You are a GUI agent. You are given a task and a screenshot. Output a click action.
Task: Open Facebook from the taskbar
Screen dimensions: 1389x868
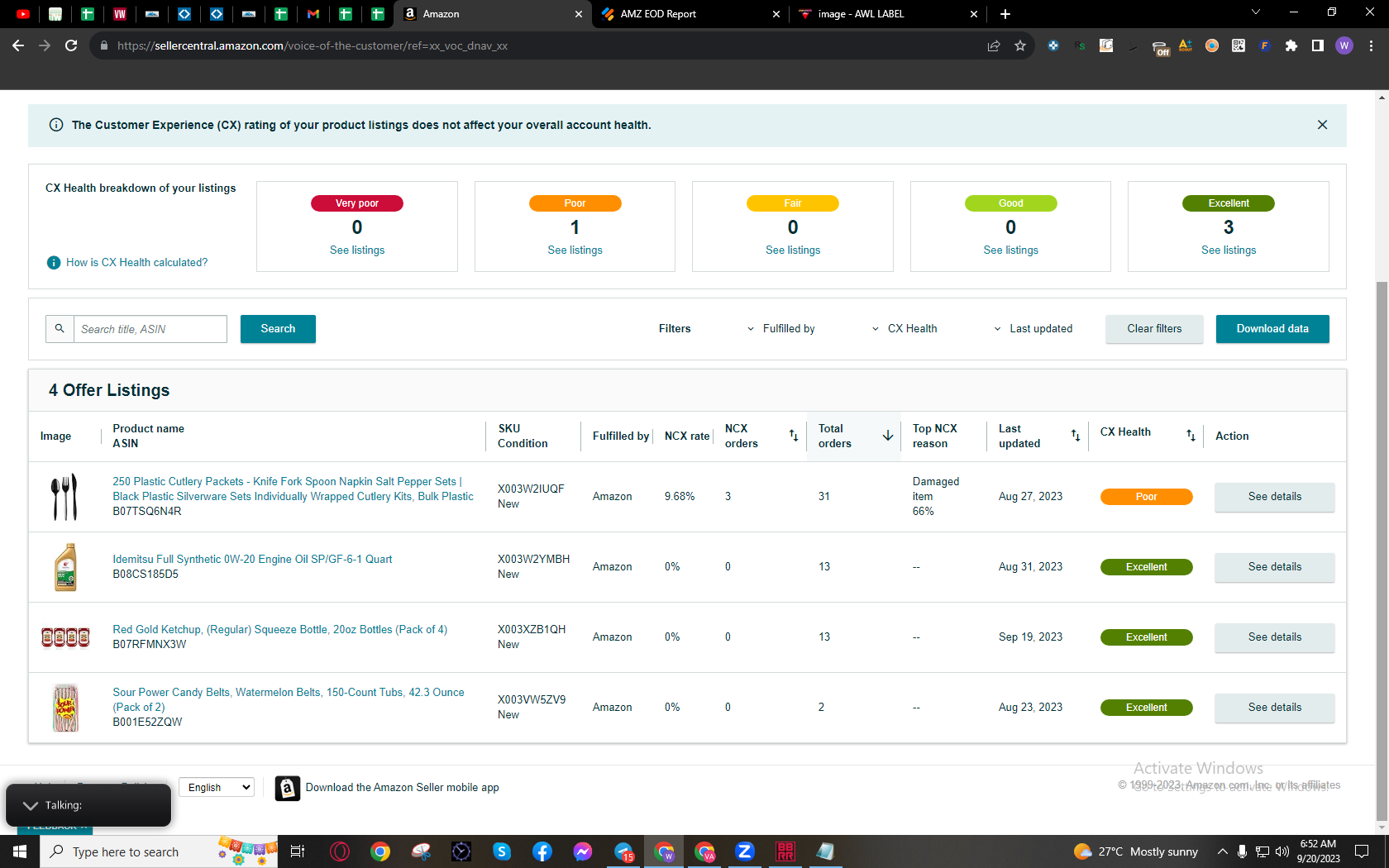[542, 851]
